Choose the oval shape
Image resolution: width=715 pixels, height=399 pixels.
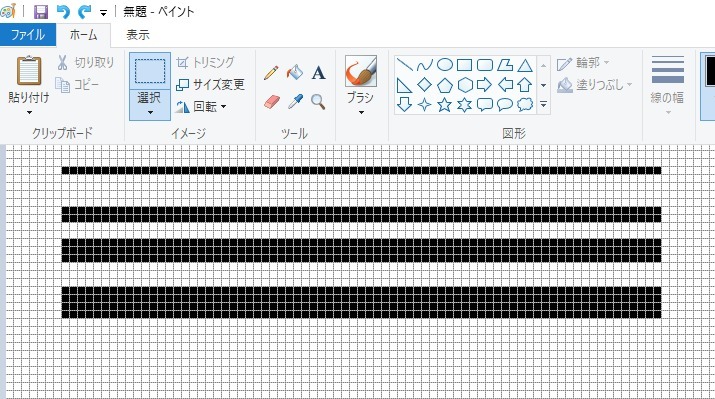445,65
